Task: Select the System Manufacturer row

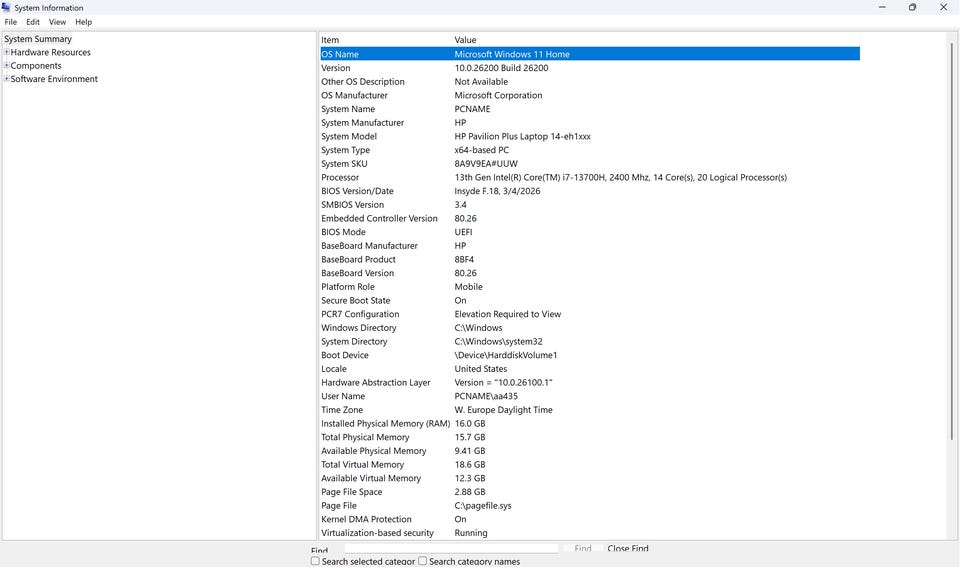Action: click(590, 123)
